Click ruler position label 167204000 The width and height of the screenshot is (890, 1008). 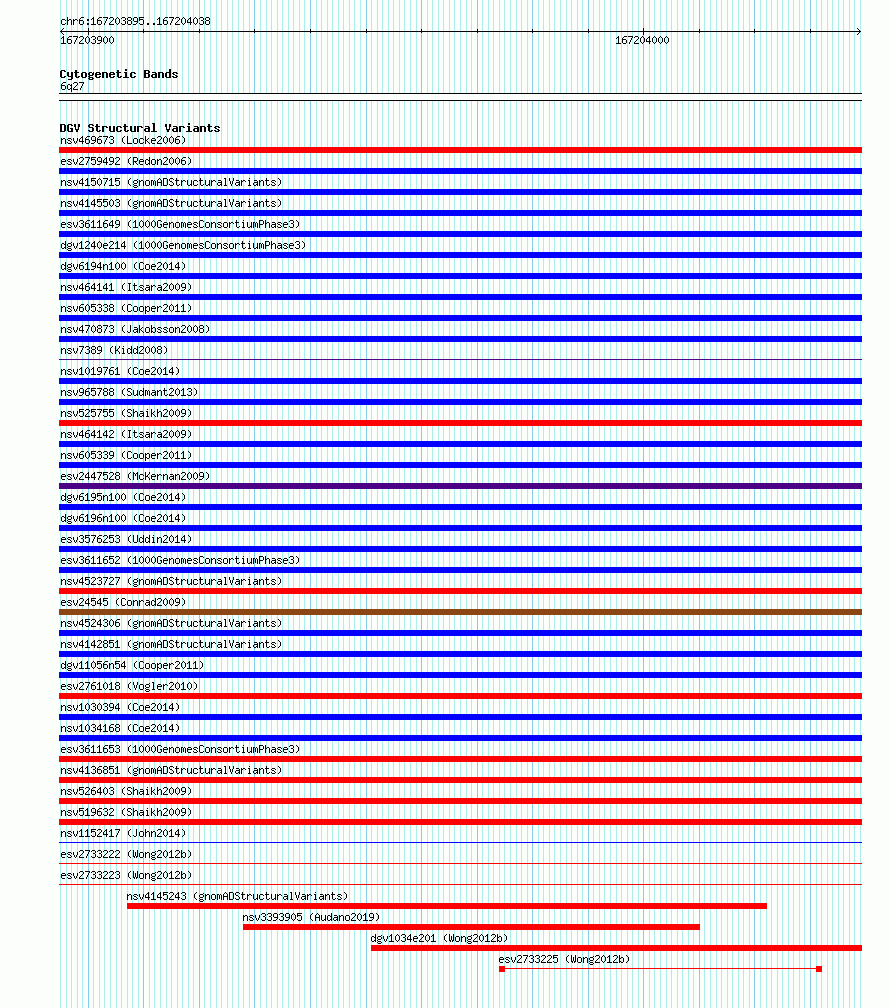(x=642, y=40)
